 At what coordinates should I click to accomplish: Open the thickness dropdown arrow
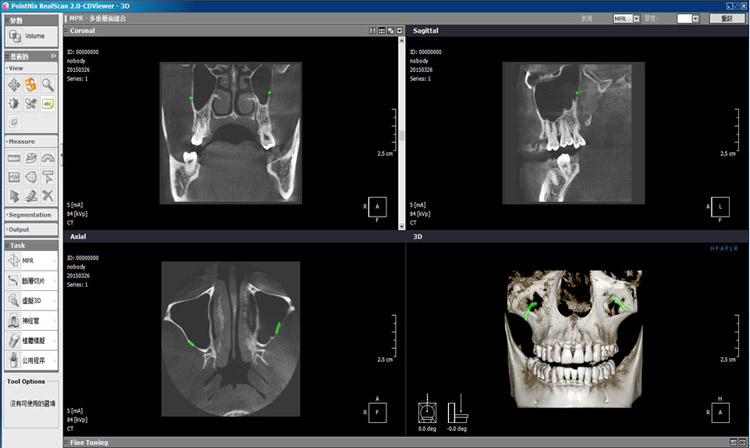(695, 19)
